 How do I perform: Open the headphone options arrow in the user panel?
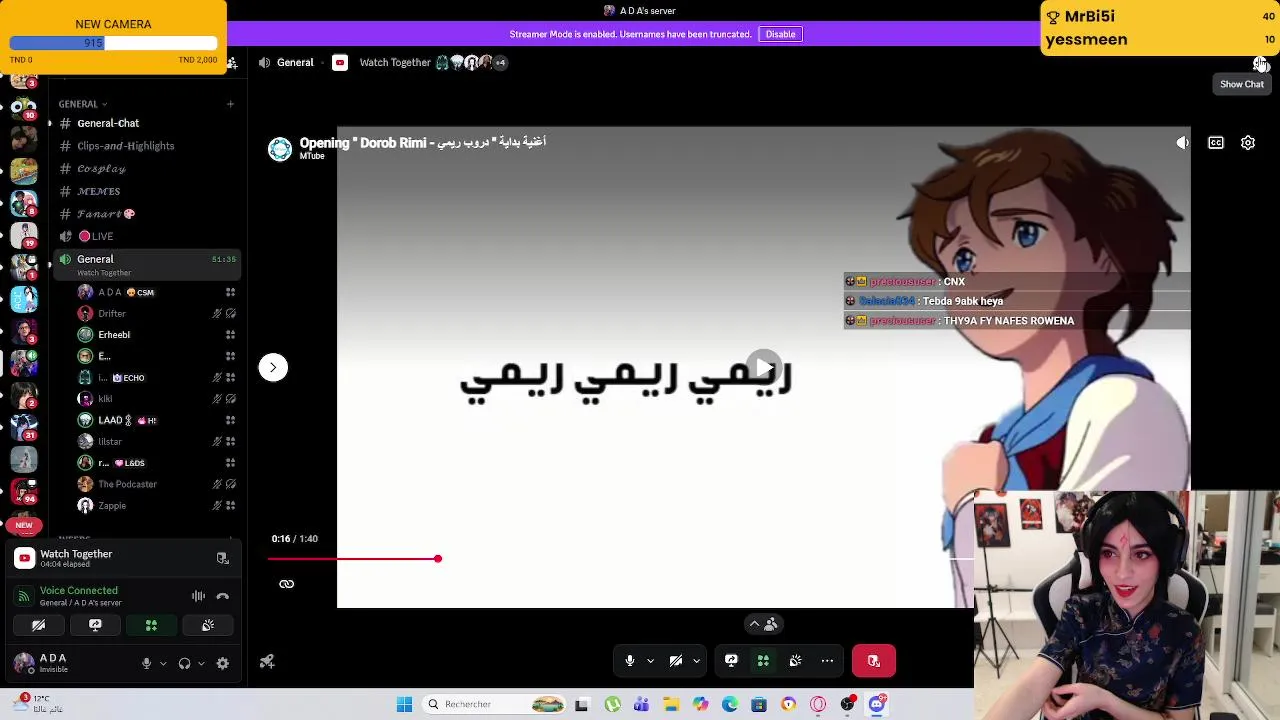click(201, 663)
